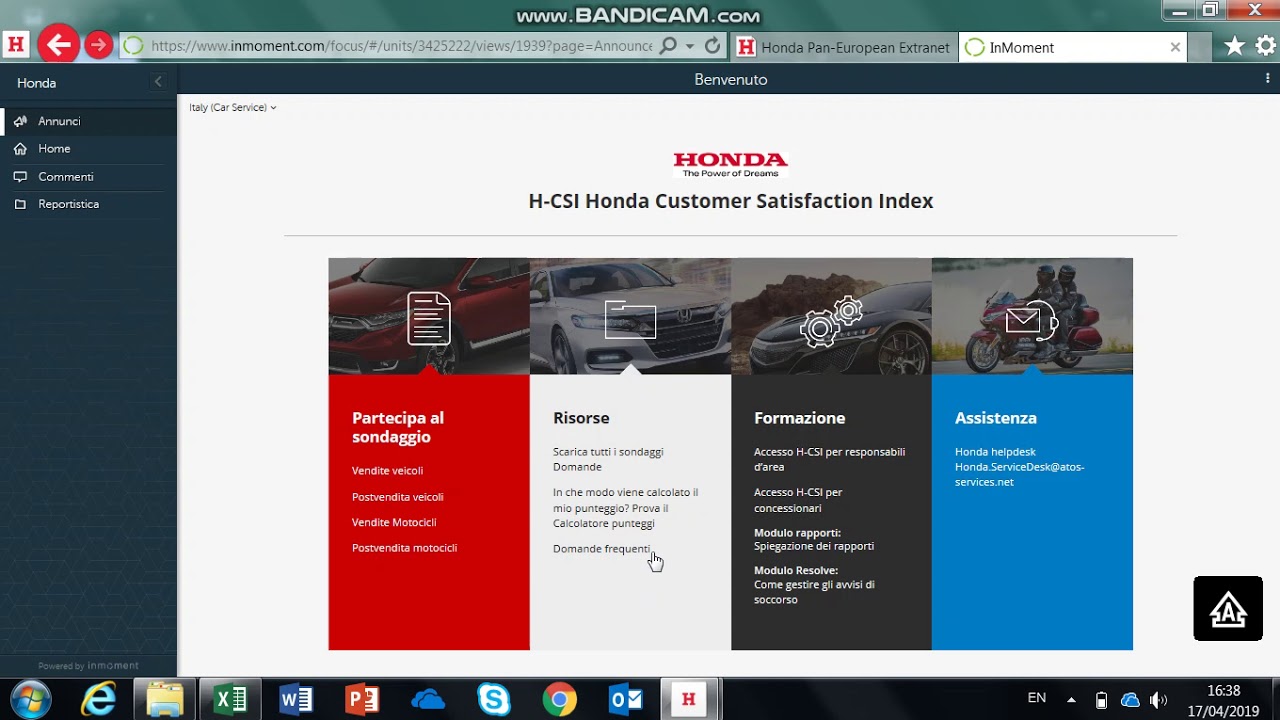Open Come gestire gli avvisi di soccorso
This screenshot has height=720, width=1280.
click(814, 592)
